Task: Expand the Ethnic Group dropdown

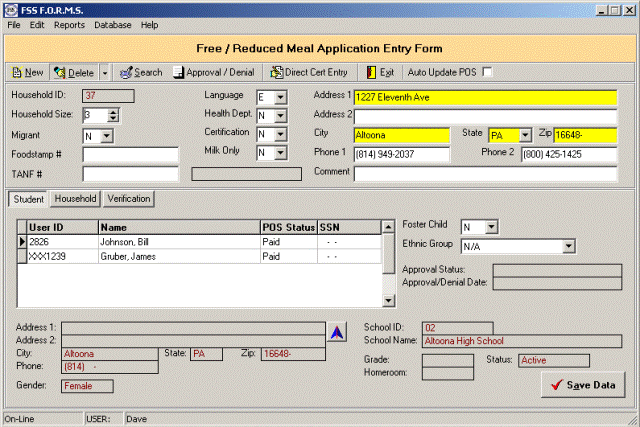Action: (569, 246)
